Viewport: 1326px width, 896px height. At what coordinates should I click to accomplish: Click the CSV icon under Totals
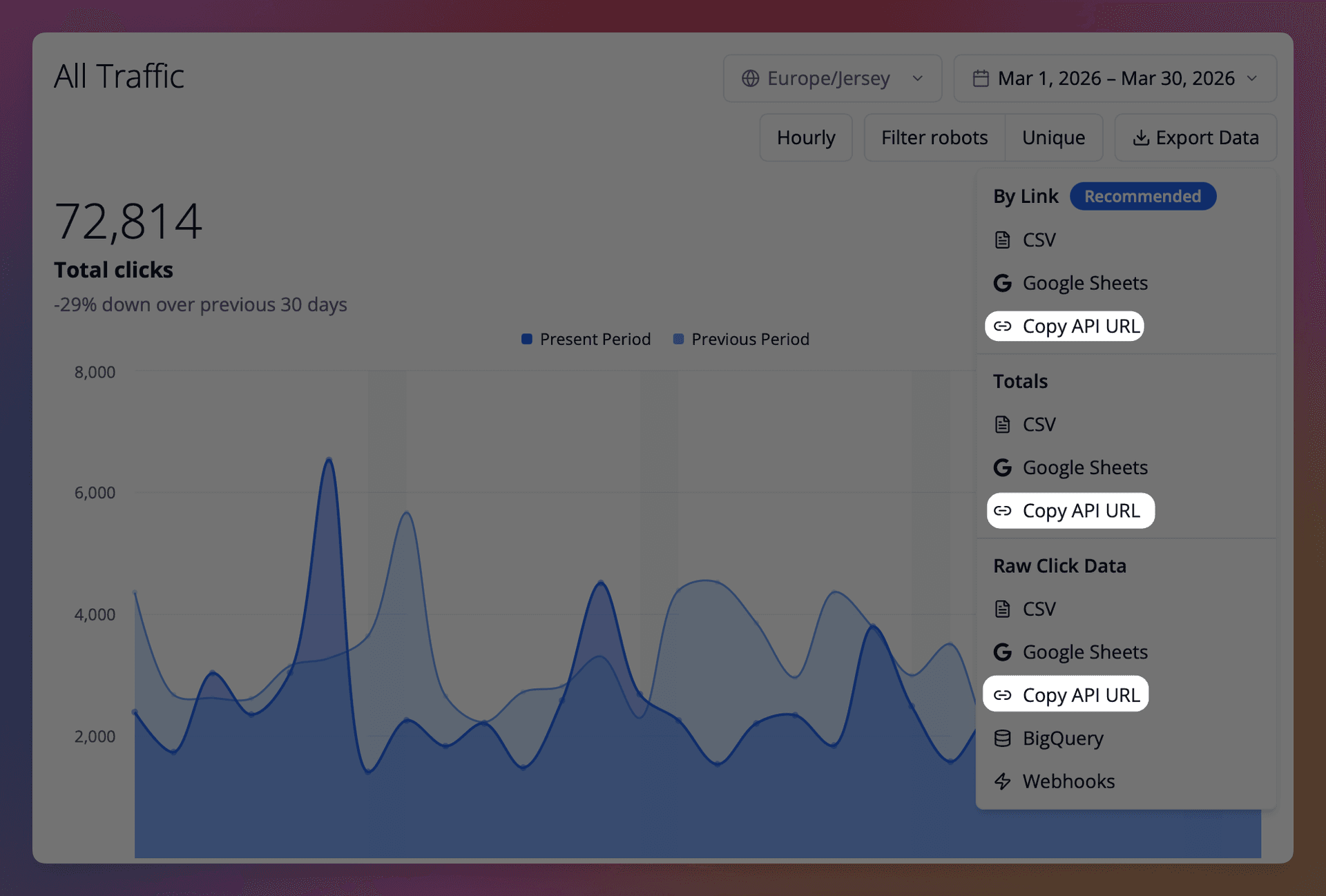1003,424
